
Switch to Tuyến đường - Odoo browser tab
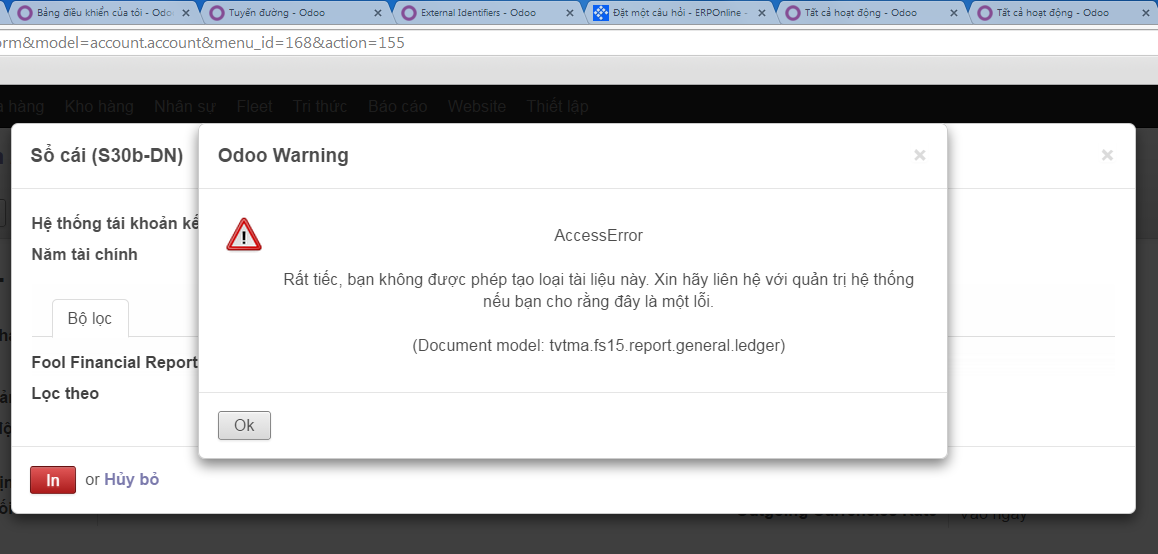click(295, 13)
